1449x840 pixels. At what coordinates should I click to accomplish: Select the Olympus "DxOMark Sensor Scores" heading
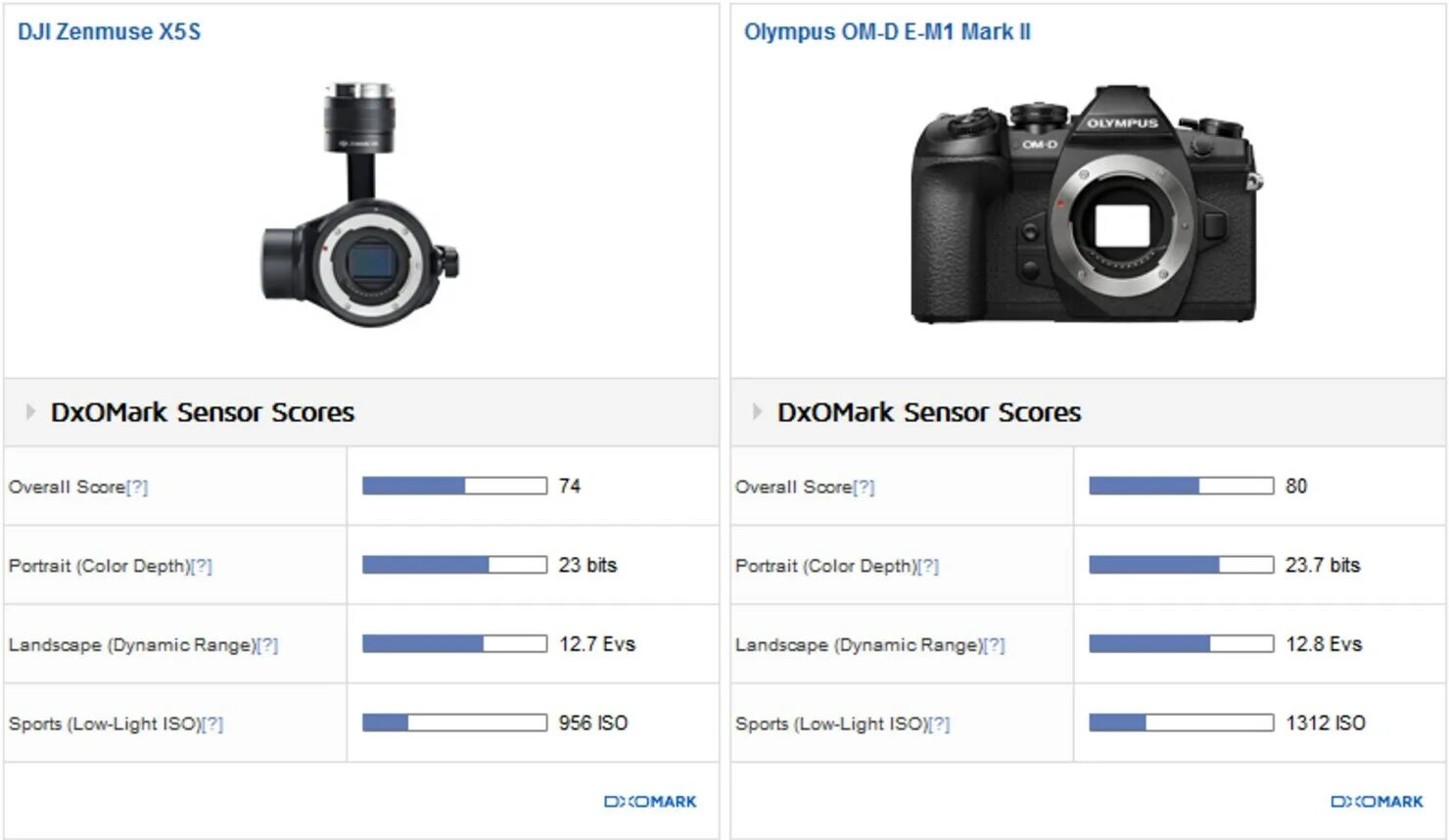pyautogui.click(x=929, y=412)
